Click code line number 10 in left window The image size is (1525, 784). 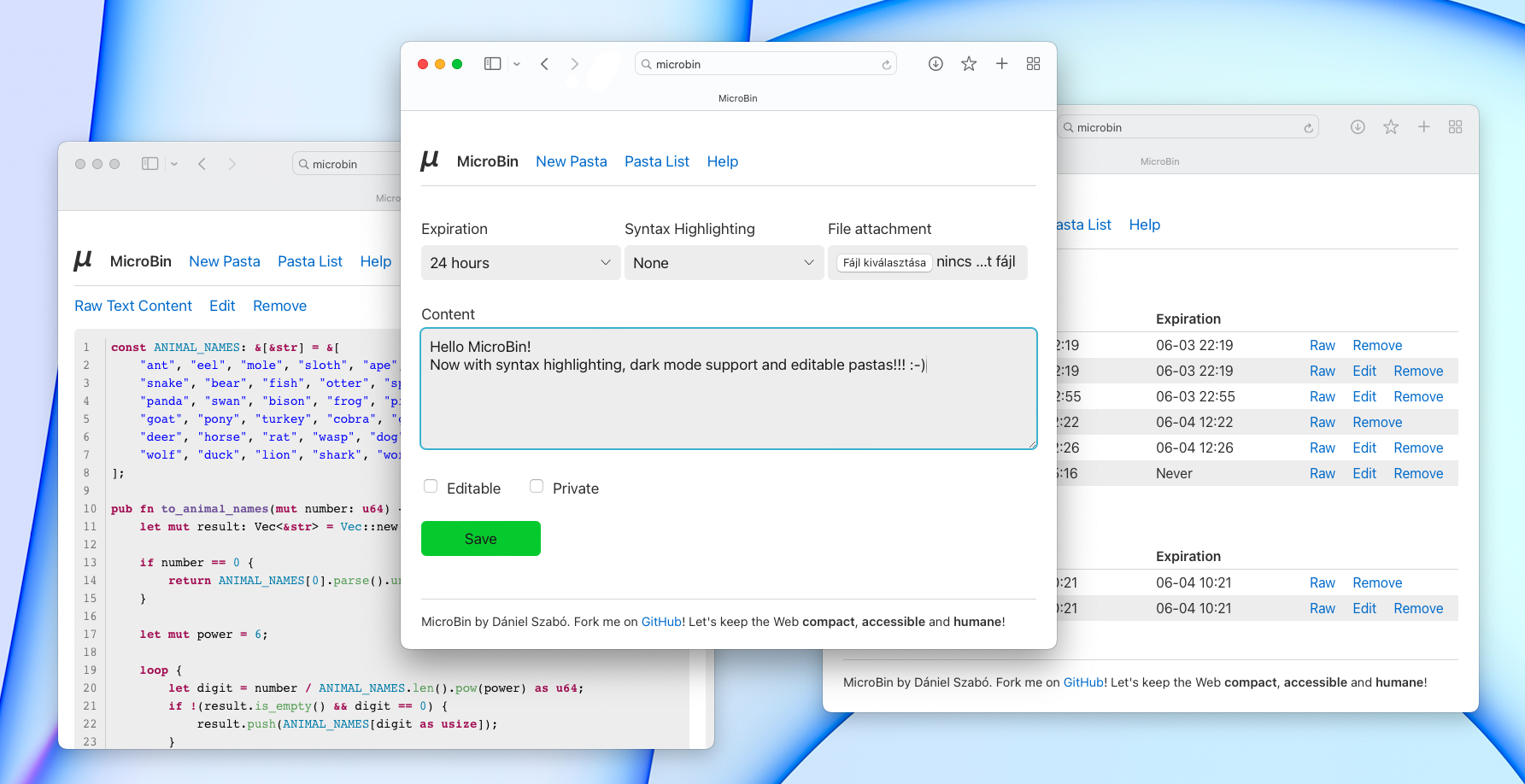click(x=90, y=508)
